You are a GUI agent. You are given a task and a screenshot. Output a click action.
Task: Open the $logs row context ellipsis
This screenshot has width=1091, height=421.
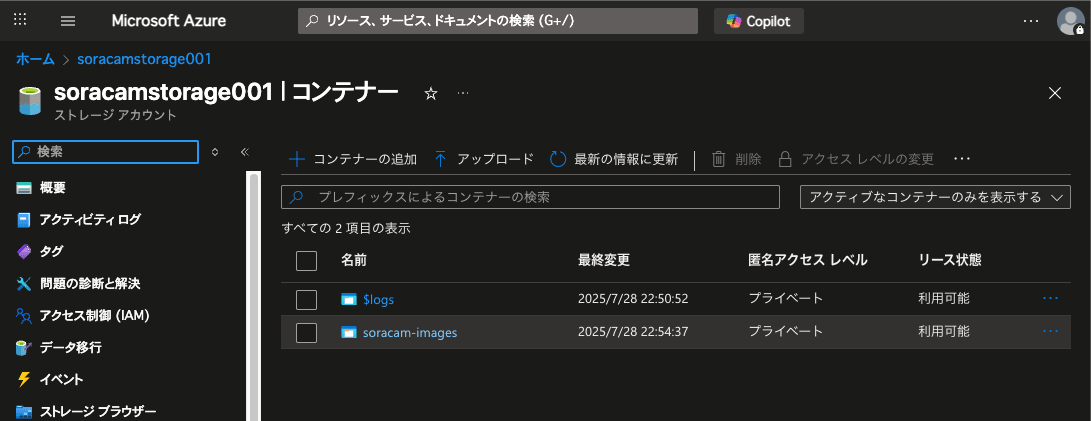coord(1050,299)
